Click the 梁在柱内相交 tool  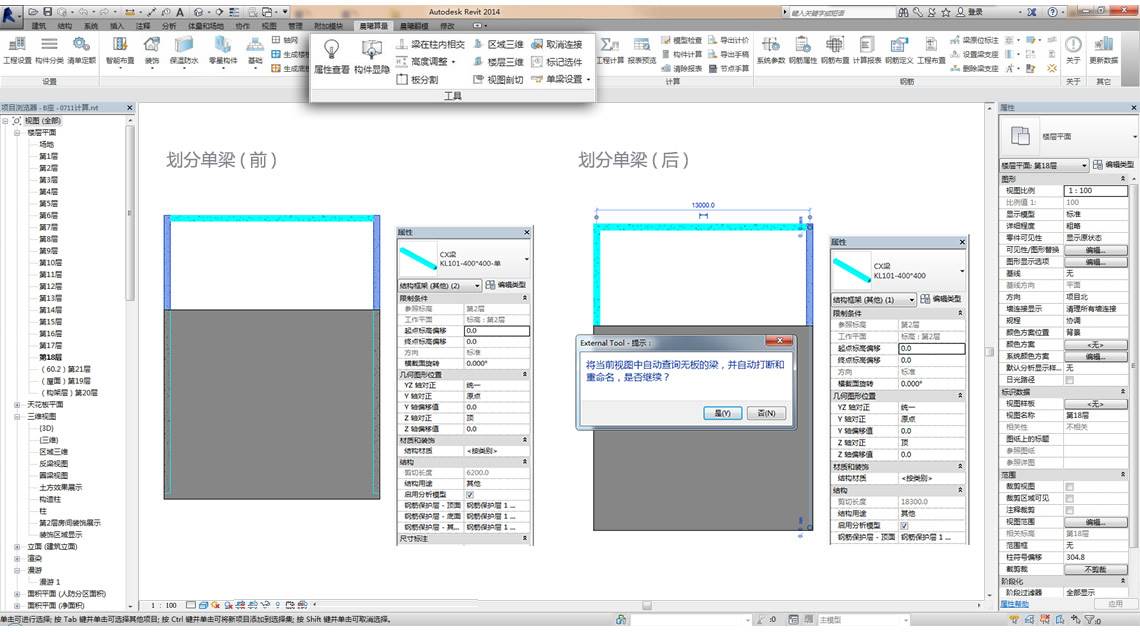(x=430, y=44)
